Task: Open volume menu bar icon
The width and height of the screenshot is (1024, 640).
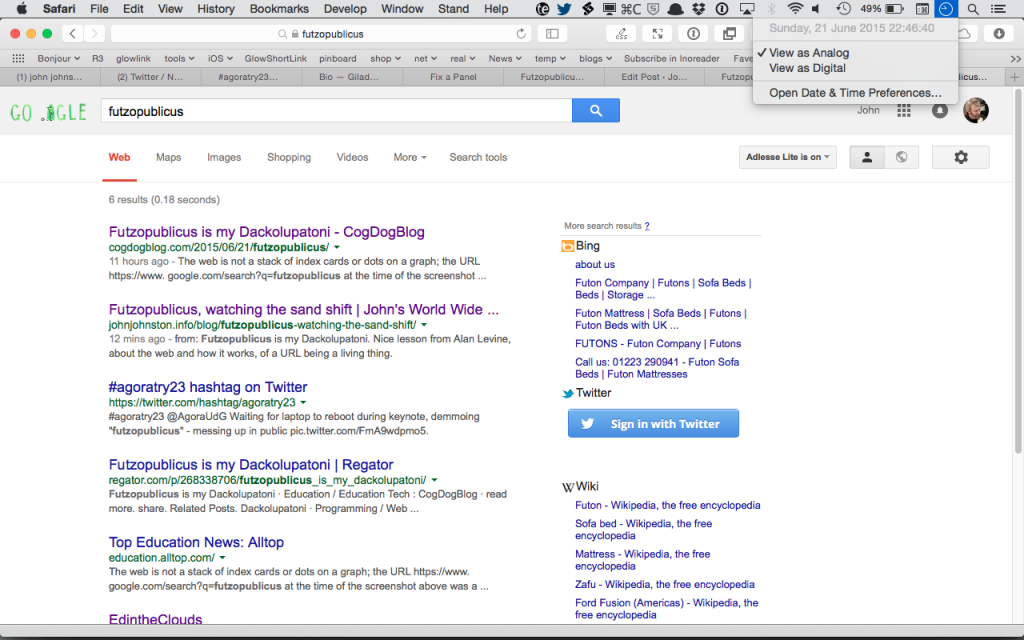Action: click(x=816, y=8)
